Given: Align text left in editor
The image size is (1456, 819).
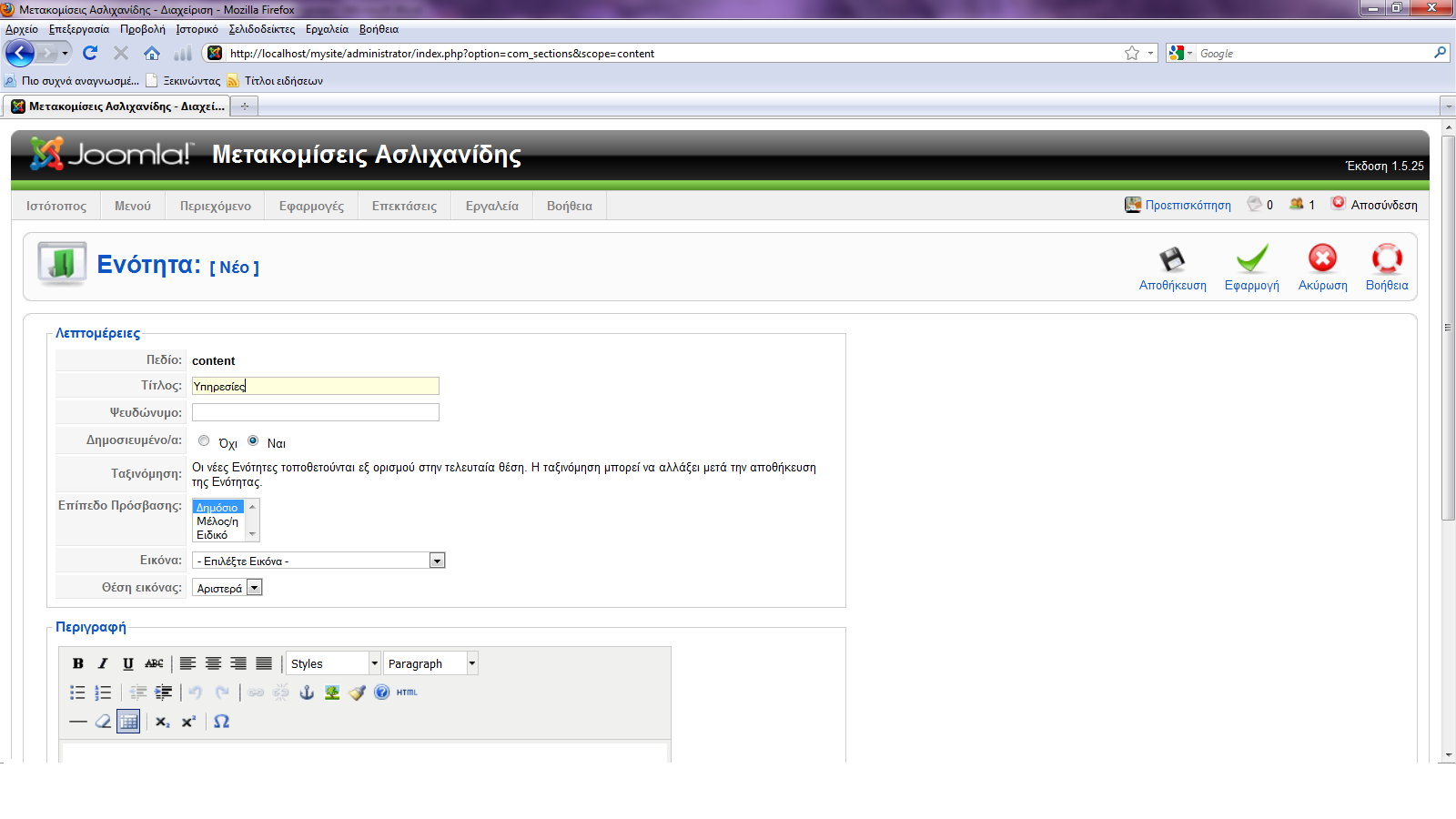Looking at the screenshot, I should 188,663.
